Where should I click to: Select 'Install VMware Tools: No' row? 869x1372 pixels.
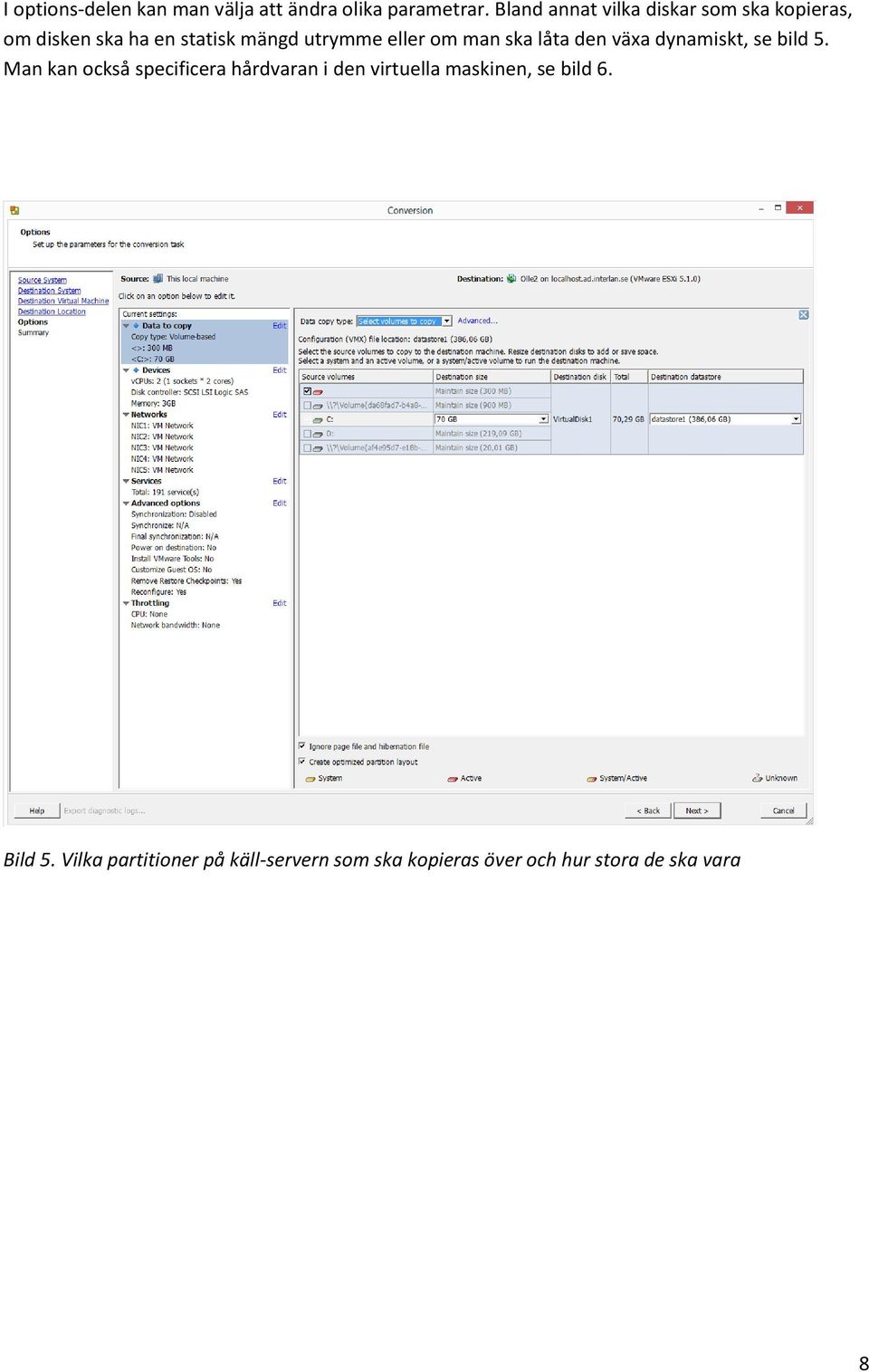[173, 559]
